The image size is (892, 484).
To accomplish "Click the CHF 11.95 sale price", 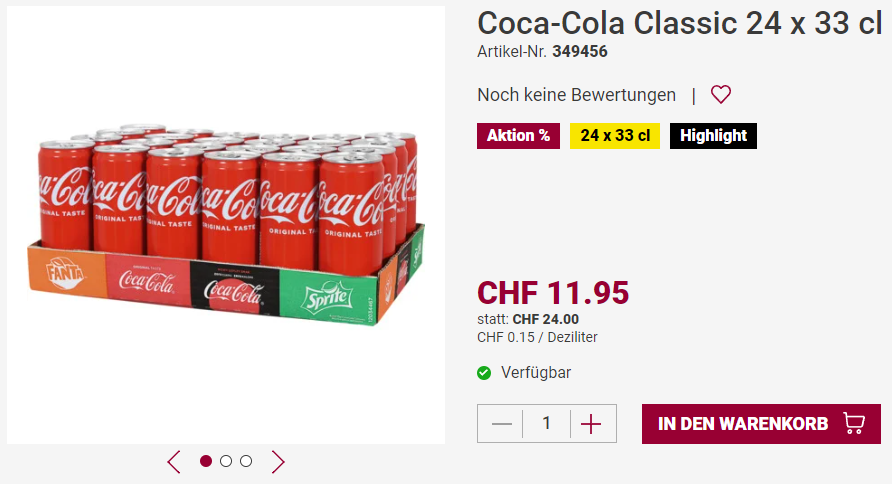I will pos(553,292).
